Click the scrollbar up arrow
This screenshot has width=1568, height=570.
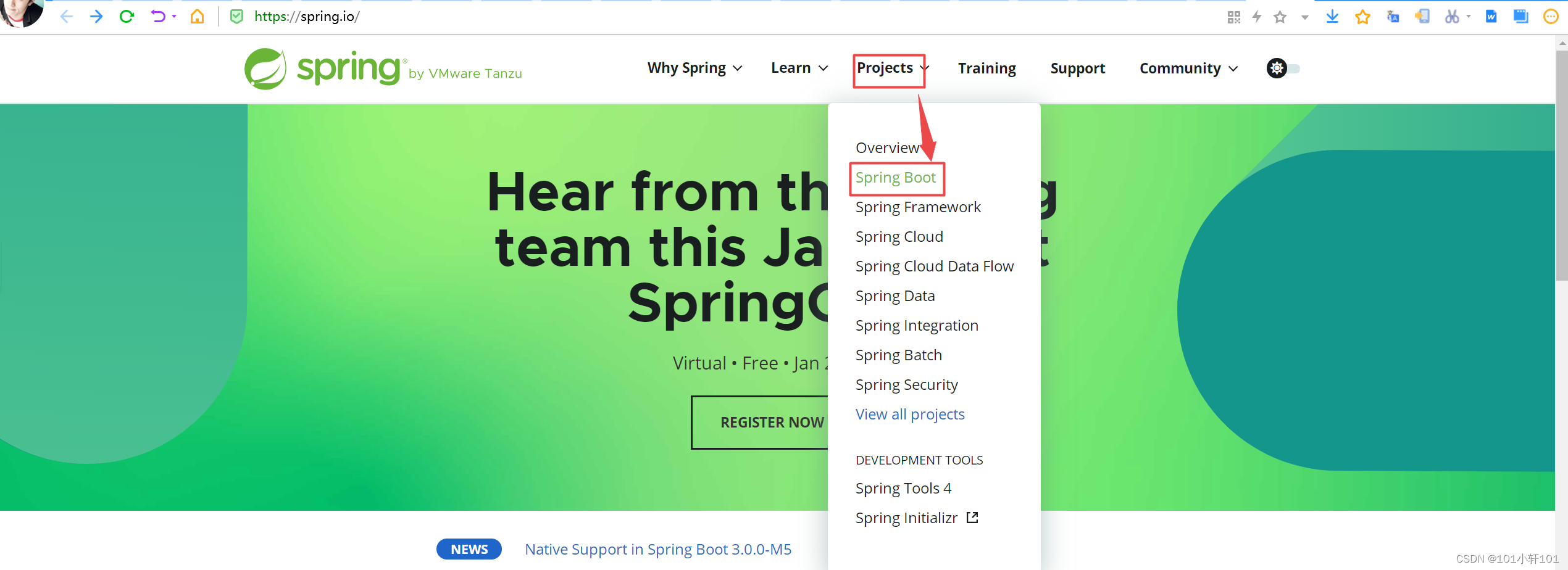pos(1562,43)
